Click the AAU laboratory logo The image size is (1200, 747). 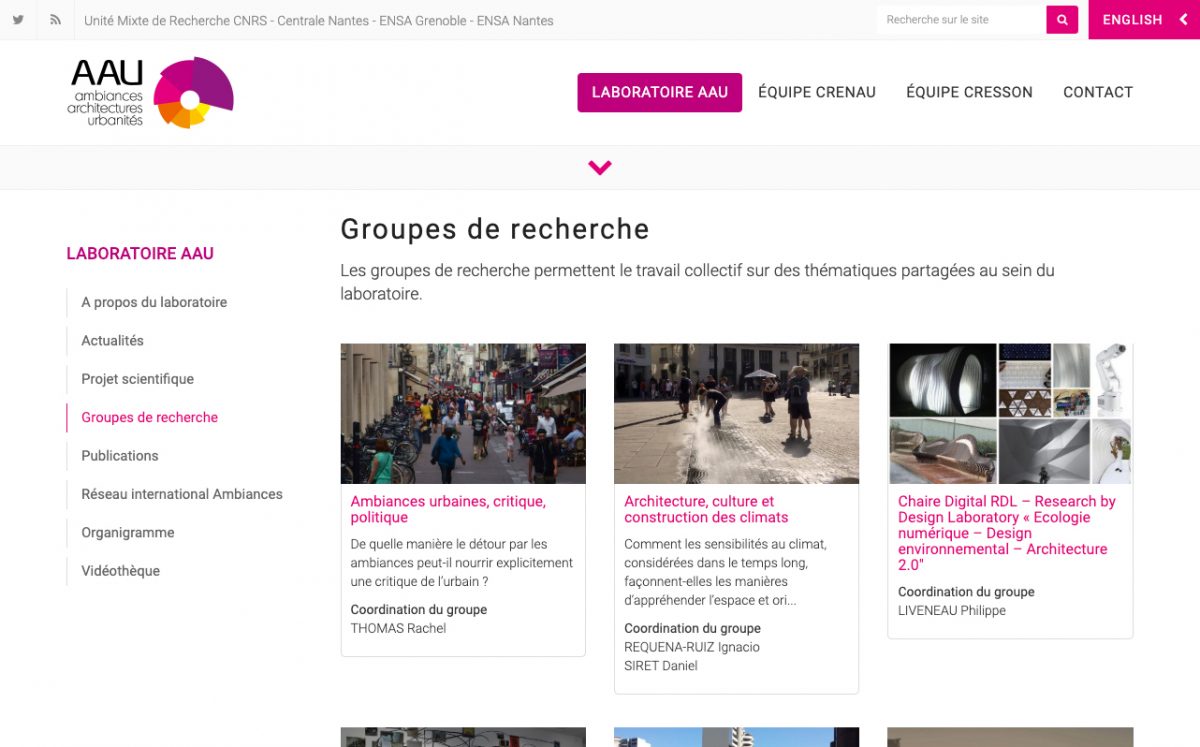[150, 93]
